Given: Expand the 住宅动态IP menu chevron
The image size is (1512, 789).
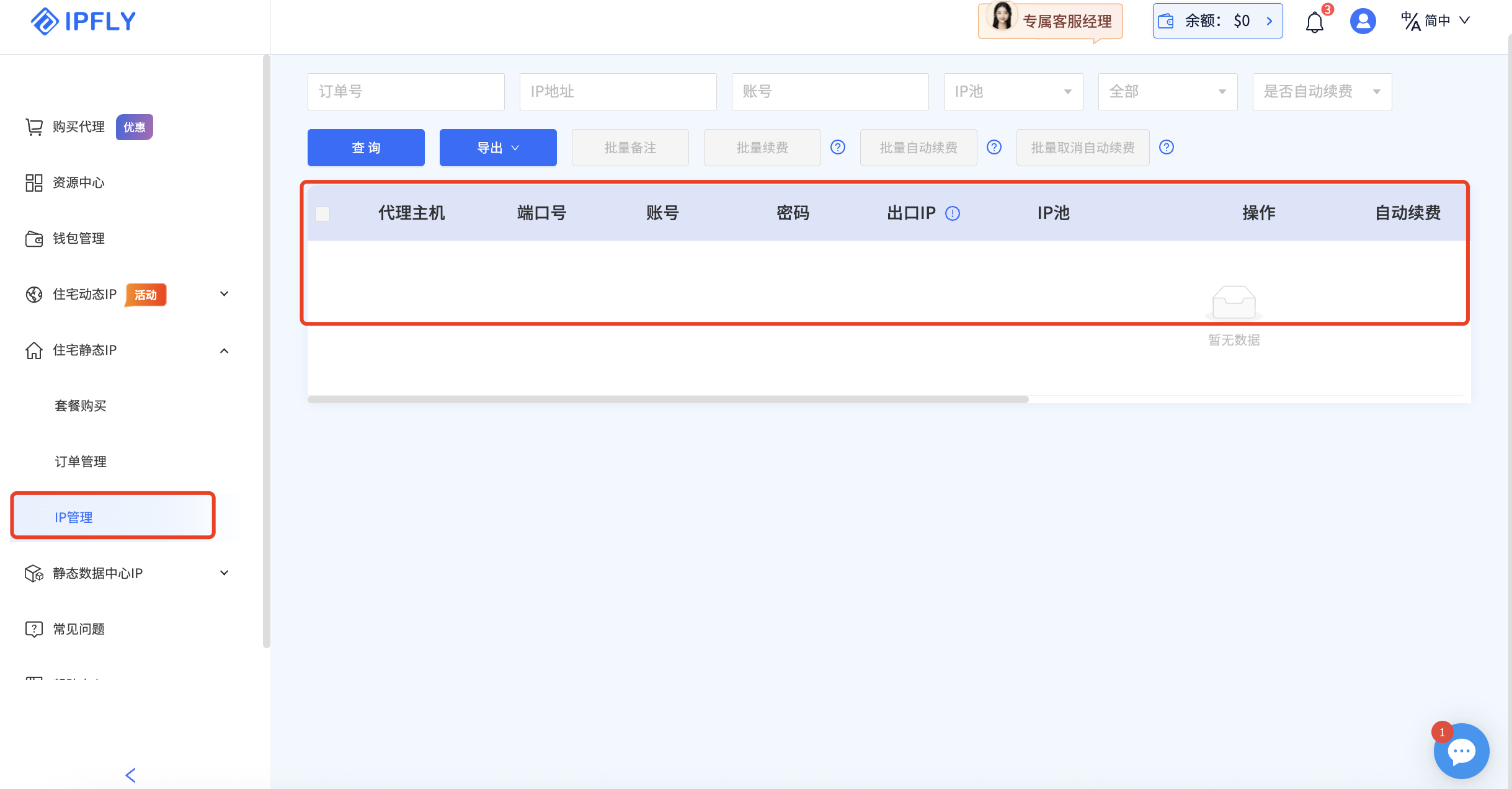Looking at the screenshot, I should [x=225, y=294].
